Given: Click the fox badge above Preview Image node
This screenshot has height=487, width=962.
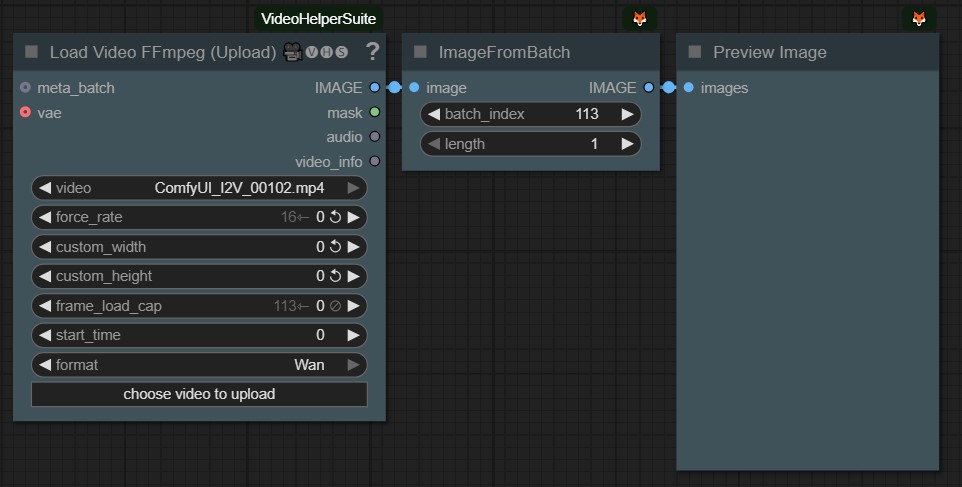Looking at the screenshot, I should coord(918,18).
